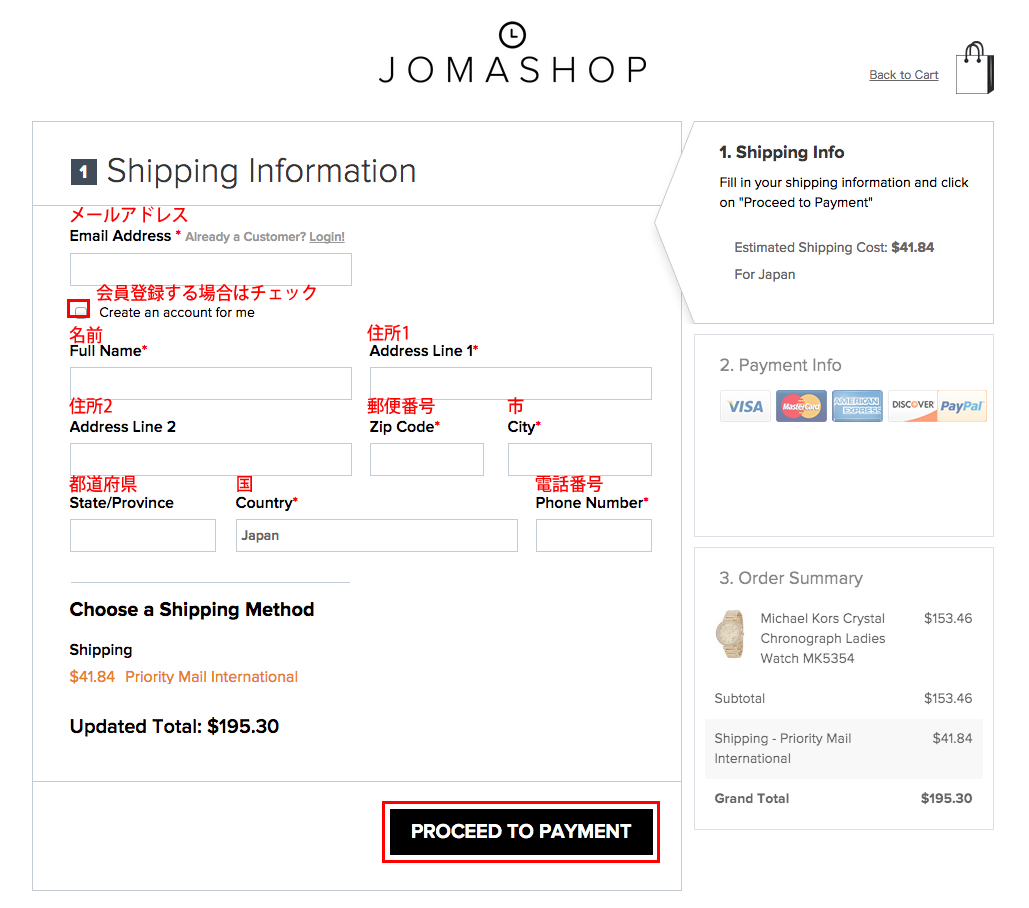Screen dimensions: 1029x908
Task: Select the American Express icon
Action: [857, 406]
